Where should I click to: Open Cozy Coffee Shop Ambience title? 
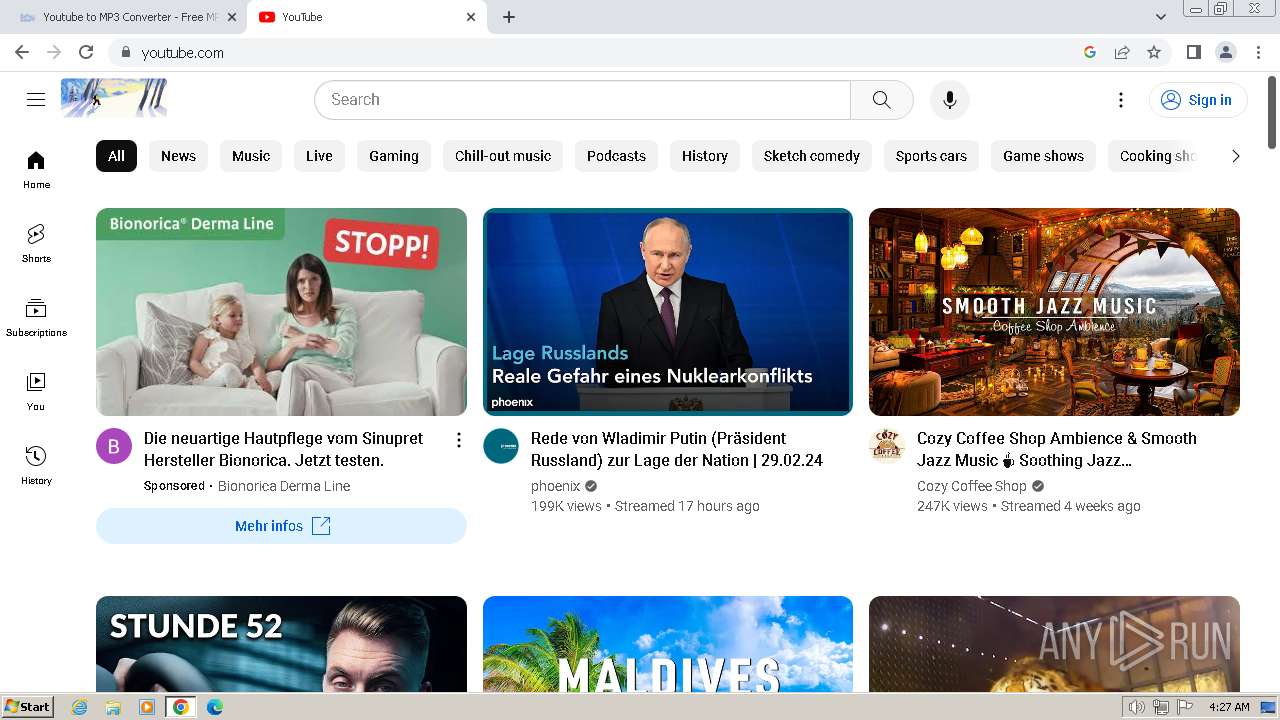point(1057,449)
